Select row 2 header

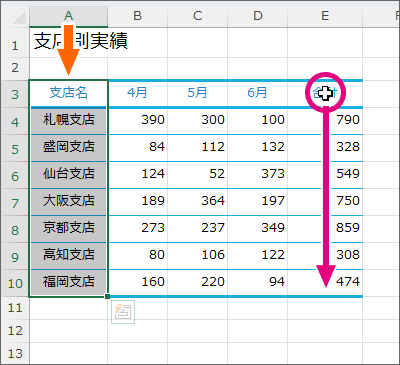15,68
